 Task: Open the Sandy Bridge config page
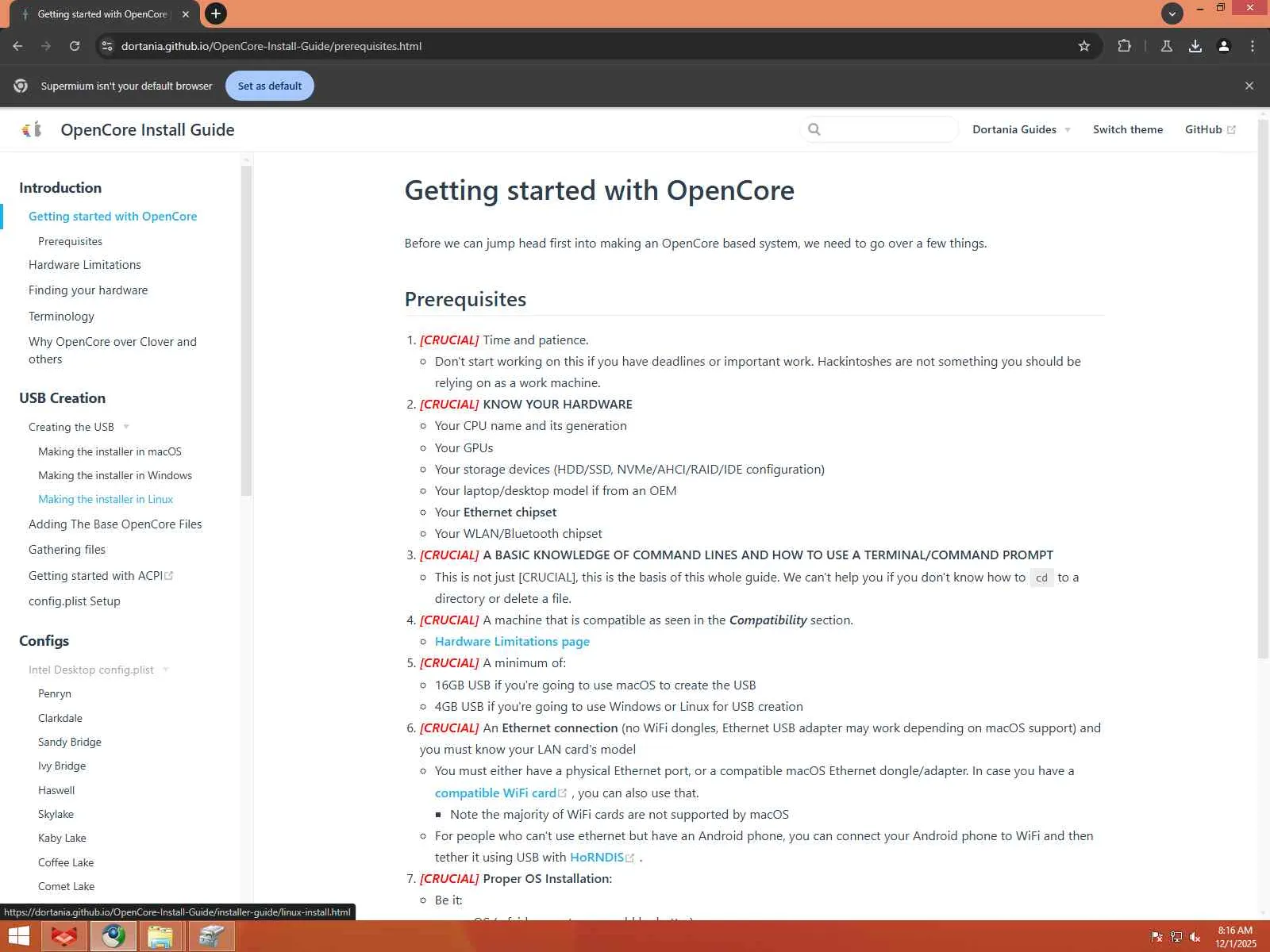(x=70, y=742)
